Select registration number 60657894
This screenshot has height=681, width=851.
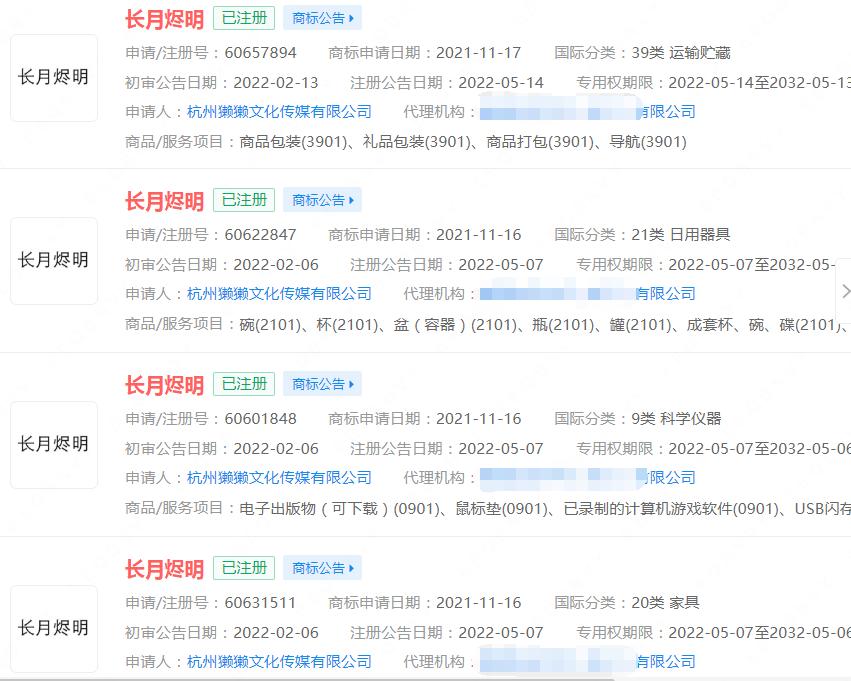pyautogui.click(x=261, y=53)
